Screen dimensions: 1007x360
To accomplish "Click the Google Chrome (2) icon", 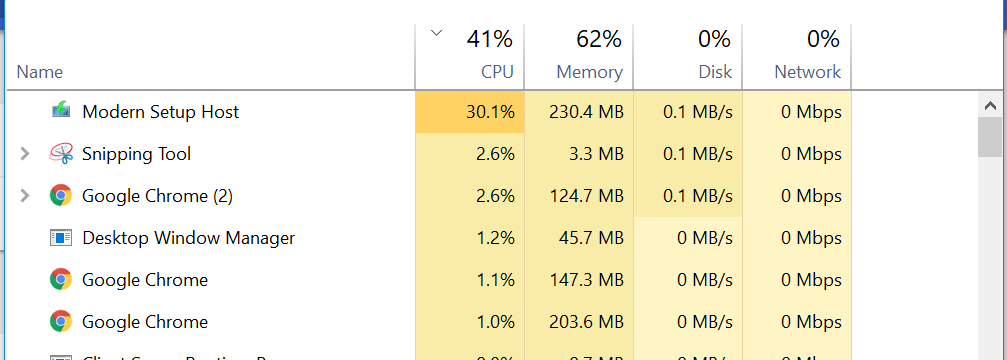I will click(x=60, y=195).
